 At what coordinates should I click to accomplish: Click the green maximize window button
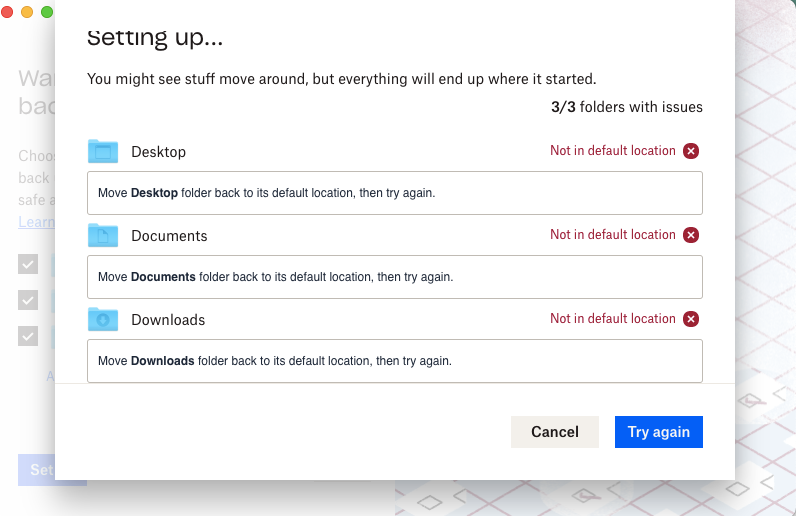(x=47, y=12)
